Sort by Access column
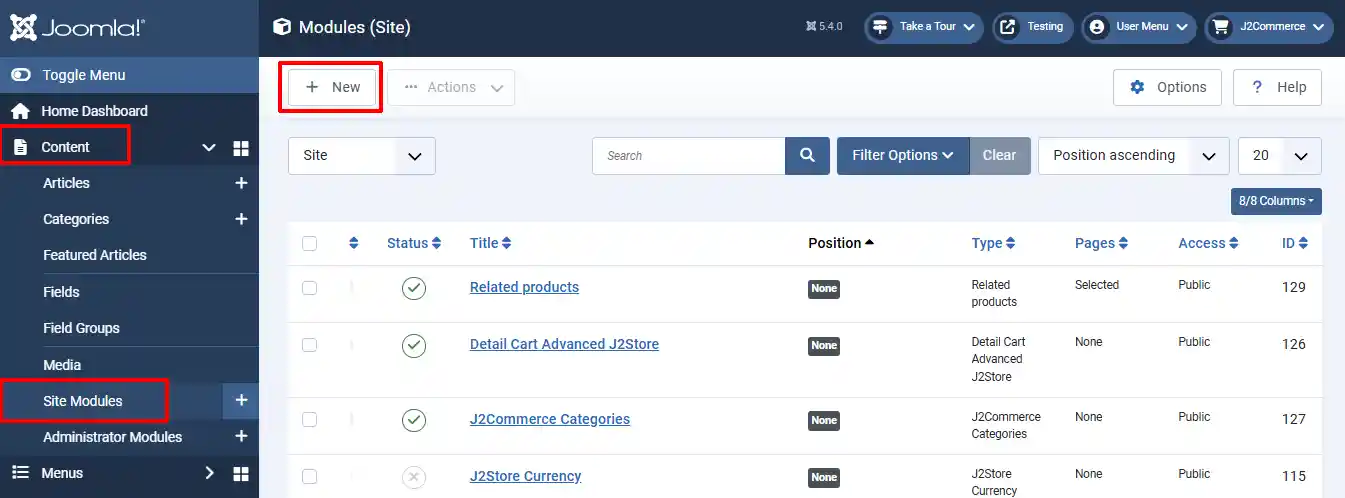This screenshot has width=1345, height=498. 1208,243
